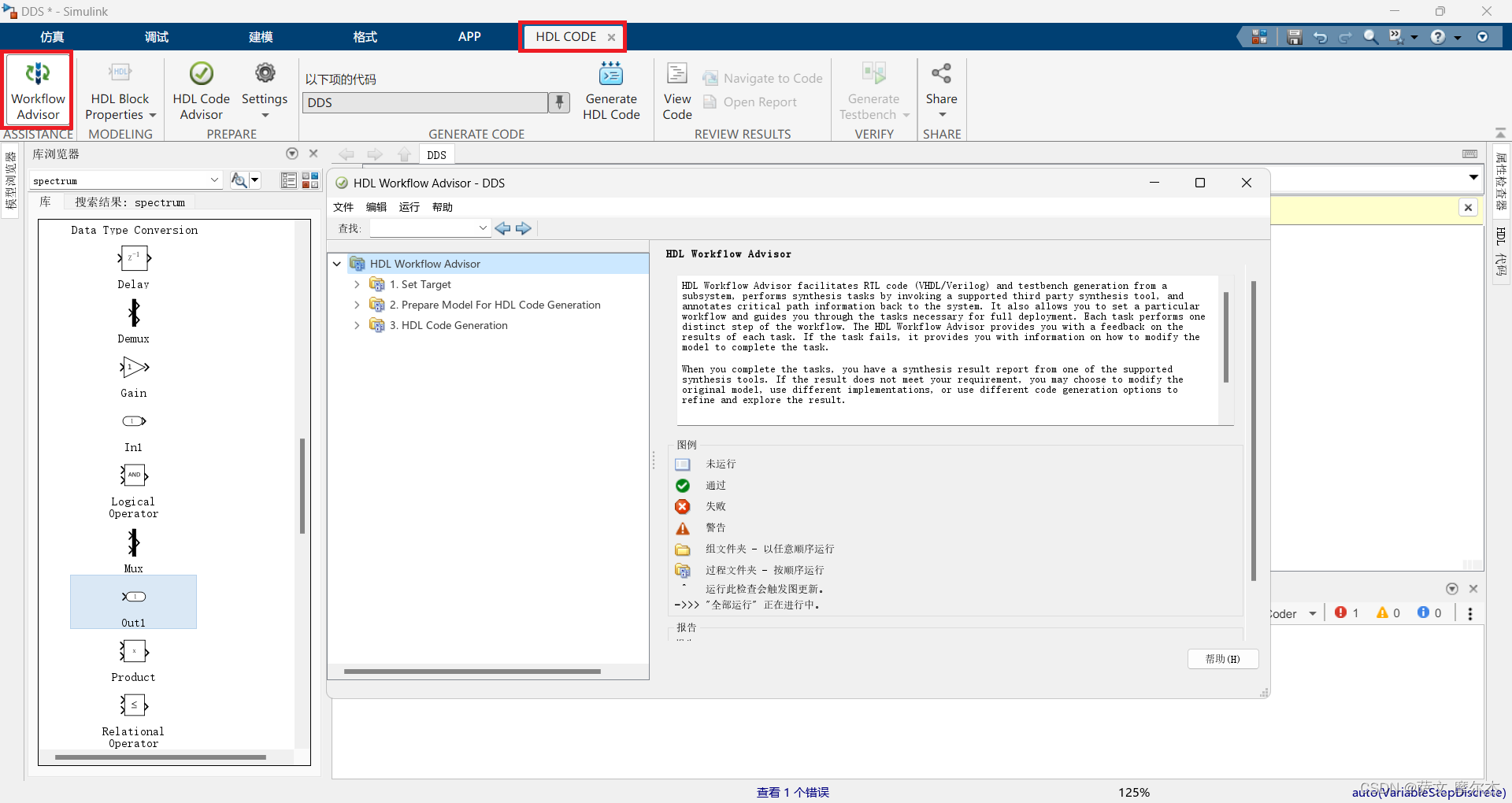Open the 运行 menu in Workflow Advisor
Image resolution: width=1512 pixels, height=803 pixels.
pyautogui.click(x=409, y=207)
